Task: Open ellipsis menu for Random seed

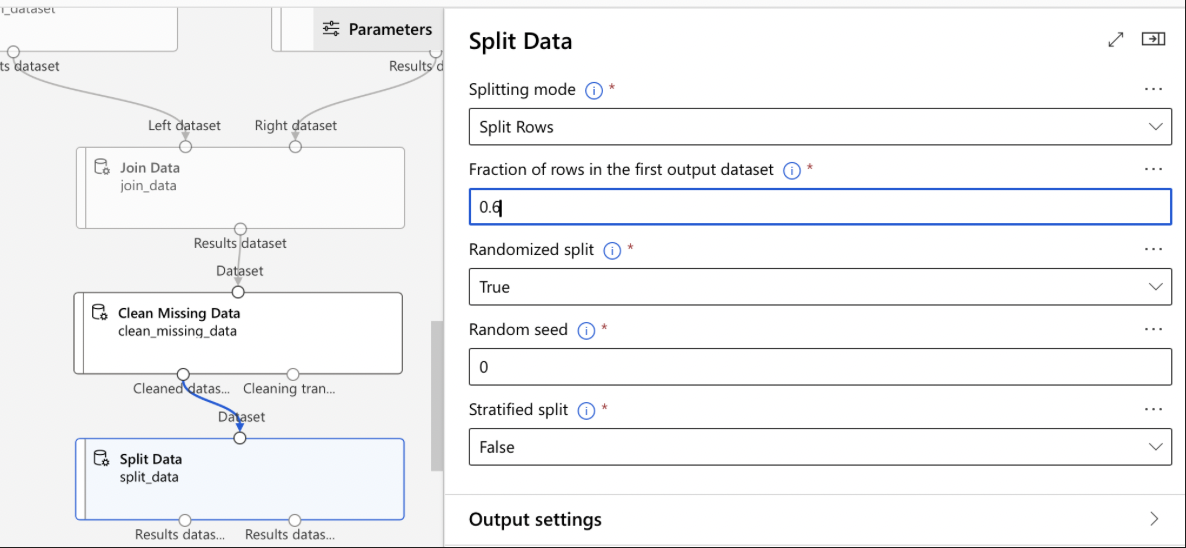Action: pos(1153,329)
